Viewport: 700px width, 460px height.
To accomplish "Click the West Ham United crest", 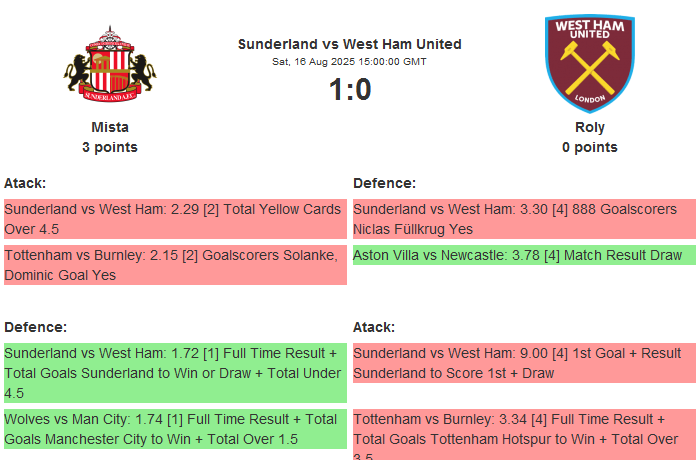I will pos(590,64).
